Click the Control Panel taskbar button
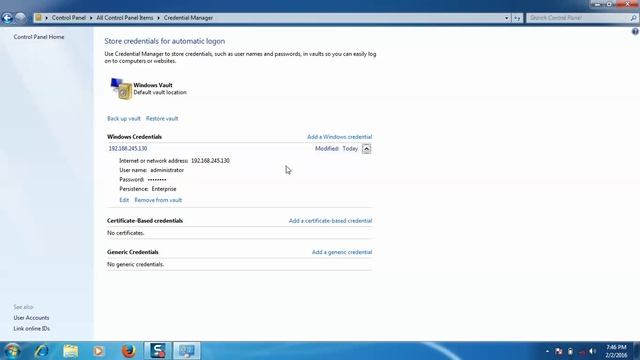The height and width of the screenshot is (360, 640). [187, 351]
